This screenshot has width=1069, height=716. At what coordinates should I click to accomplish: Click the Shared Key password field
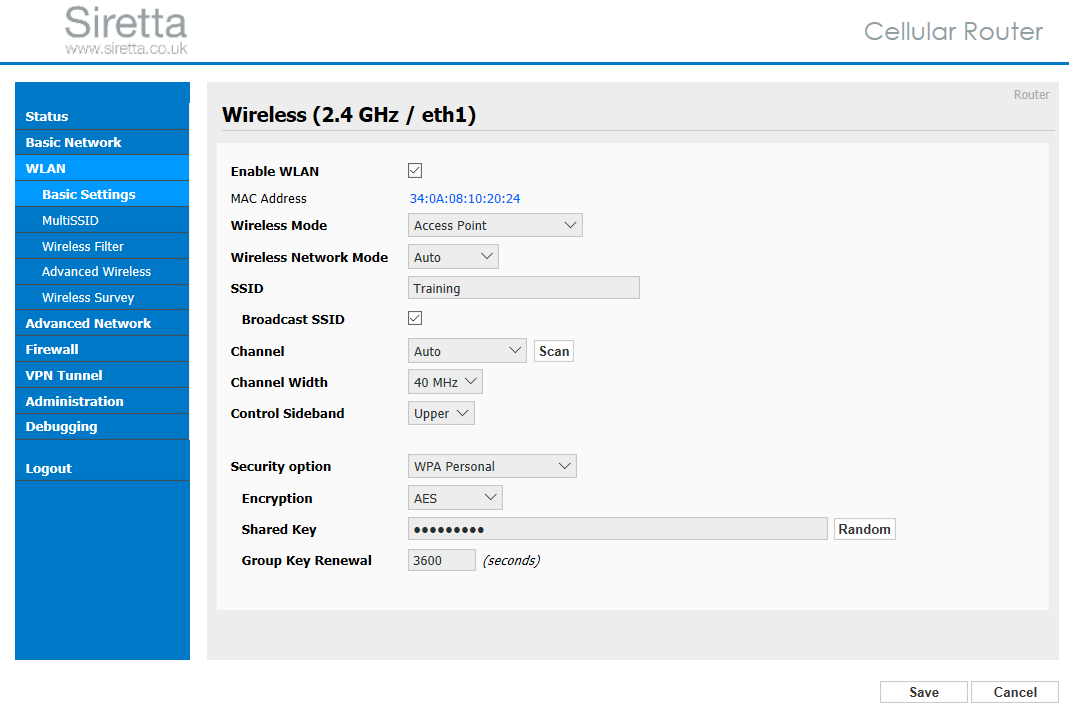618,529
